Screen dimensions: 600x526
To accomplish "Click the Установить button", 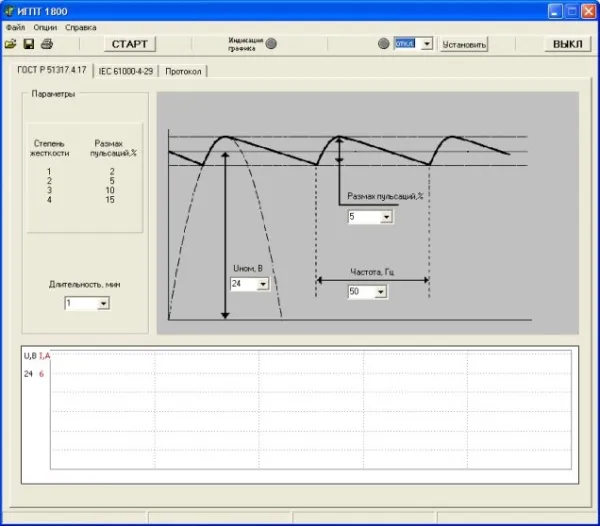I will tap(465, 45).
